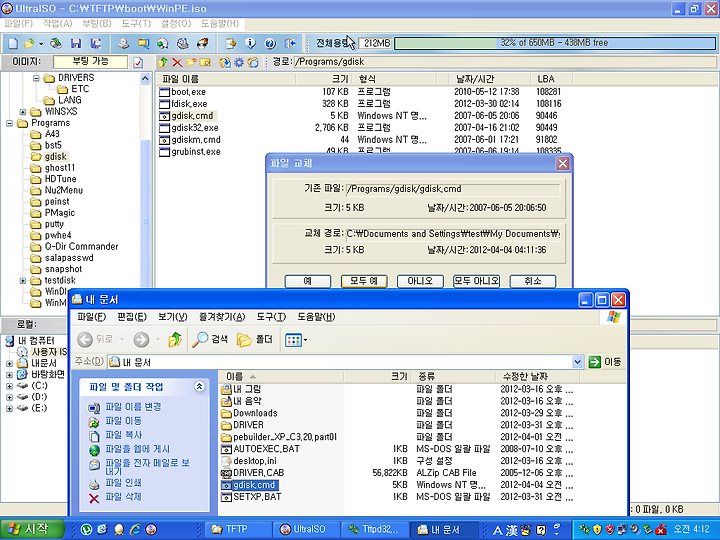
Task: Click the capacity usage bar showing 32% of 650MB
Action: [555, 43]
